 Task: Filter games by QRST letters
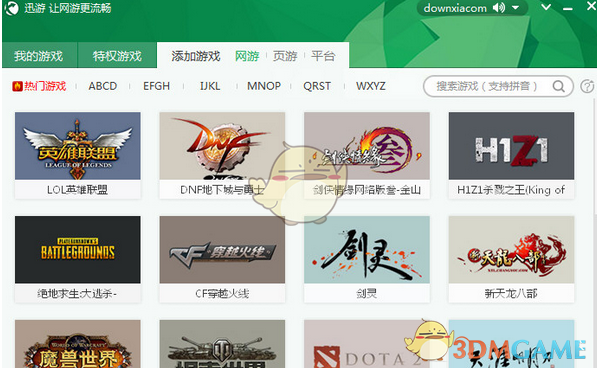pyautogui.click(x=317, y=86)
